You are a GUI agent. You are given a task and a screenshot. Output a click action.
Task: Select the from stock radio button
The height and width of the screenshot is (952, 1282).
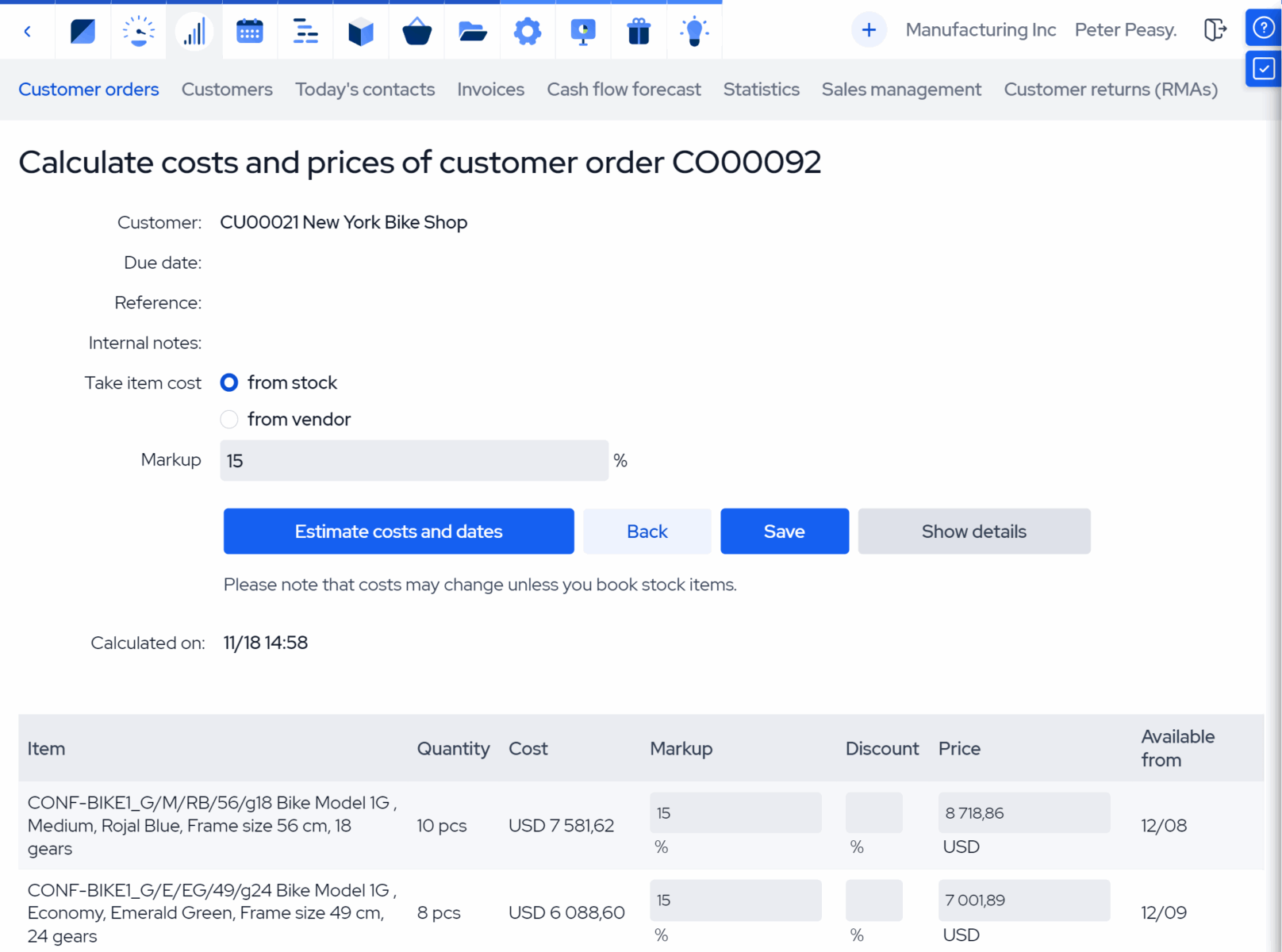[x=228, y=382]
